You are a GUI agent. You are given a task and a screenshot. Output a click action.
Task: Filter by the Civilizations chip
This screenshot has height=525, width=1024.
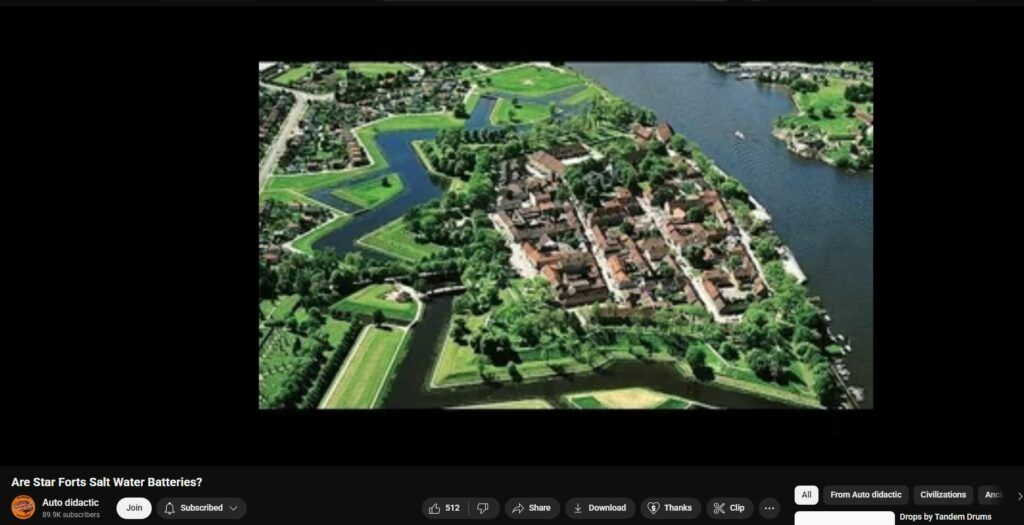tap(943, 495)
